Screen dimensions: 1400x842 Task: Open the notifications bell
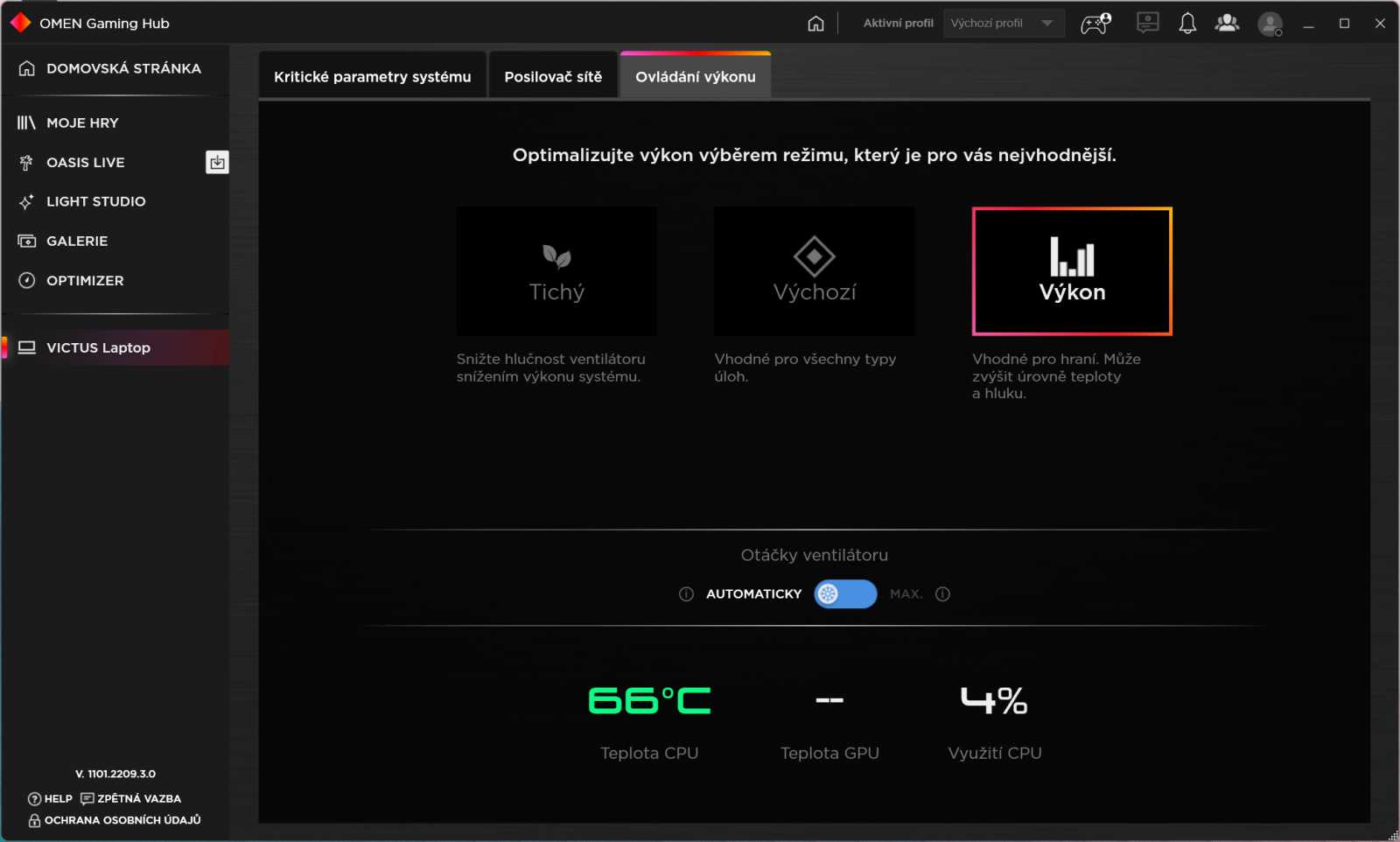point(1187,24)
